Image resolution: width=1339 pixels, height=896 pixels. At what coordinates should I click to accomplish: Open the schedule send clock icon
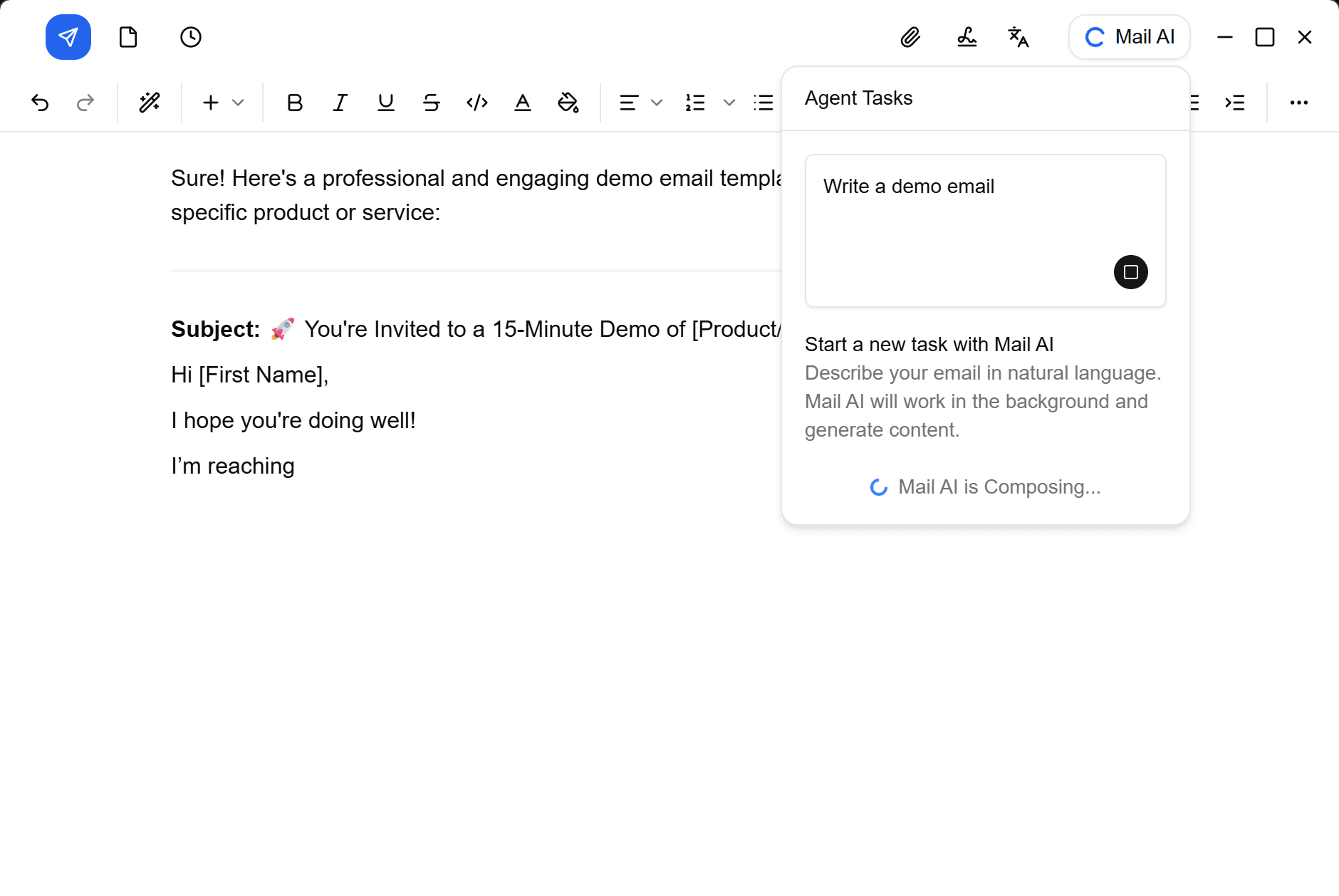tap(190, 37)
